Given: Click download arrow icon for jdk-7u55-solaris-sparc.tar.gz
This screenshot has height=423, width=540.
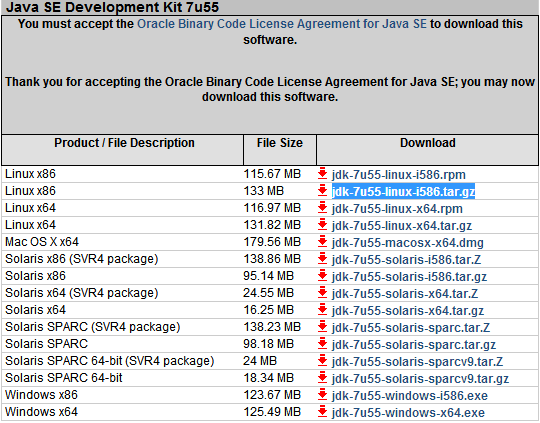Looking at the screenshot, I should coord(322,343).
